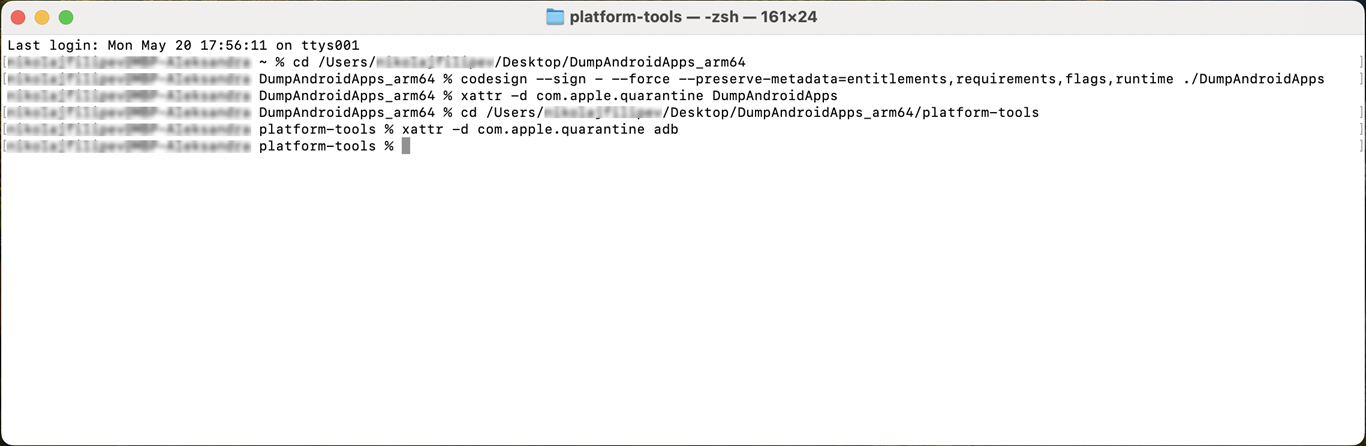Click the "platform-tools — -zsh — 161×24" window title

[x=694, y=16]
